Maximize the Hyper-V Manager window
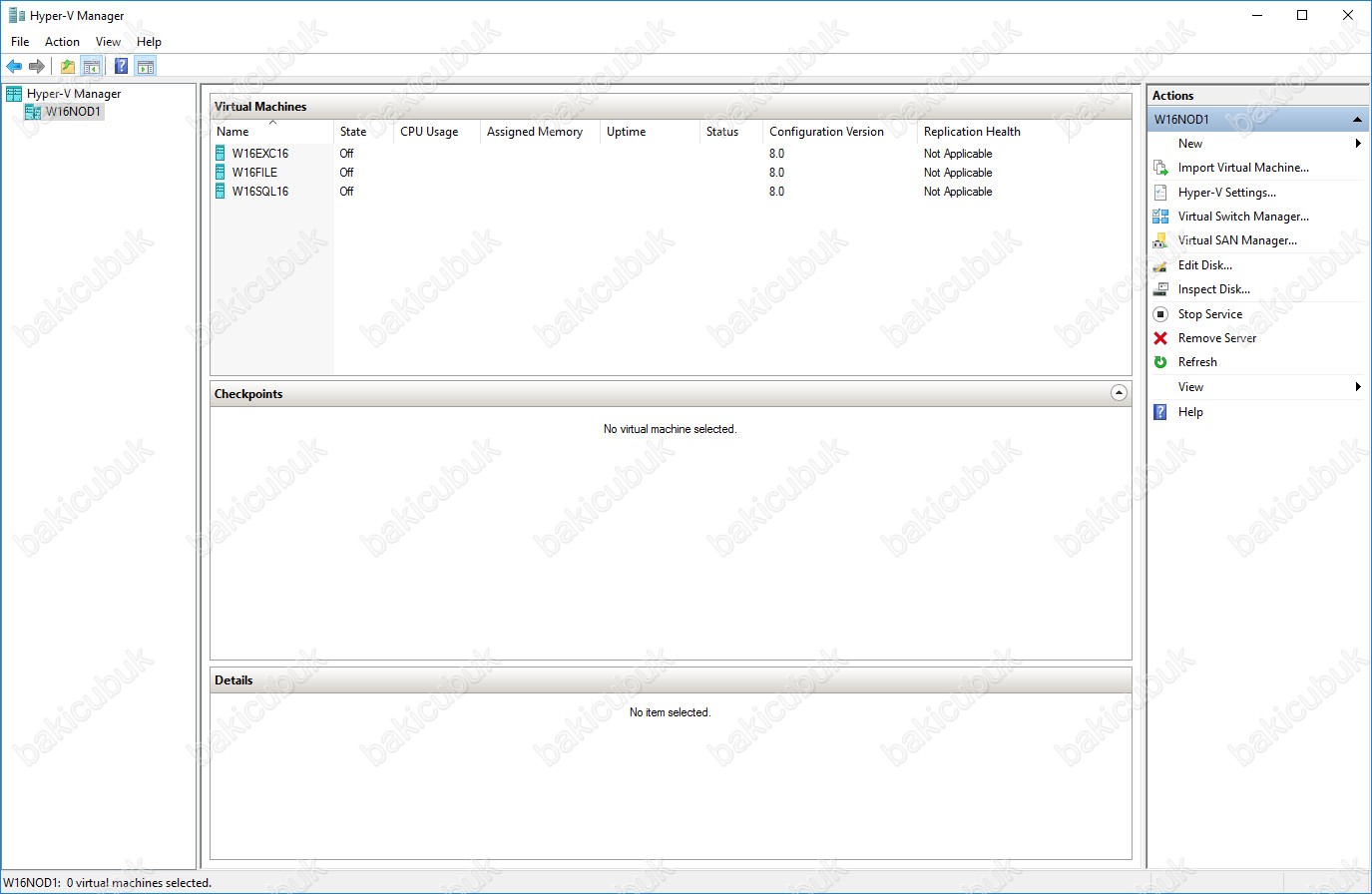The image size is (1372, 894). click(x=1302, y=15)
